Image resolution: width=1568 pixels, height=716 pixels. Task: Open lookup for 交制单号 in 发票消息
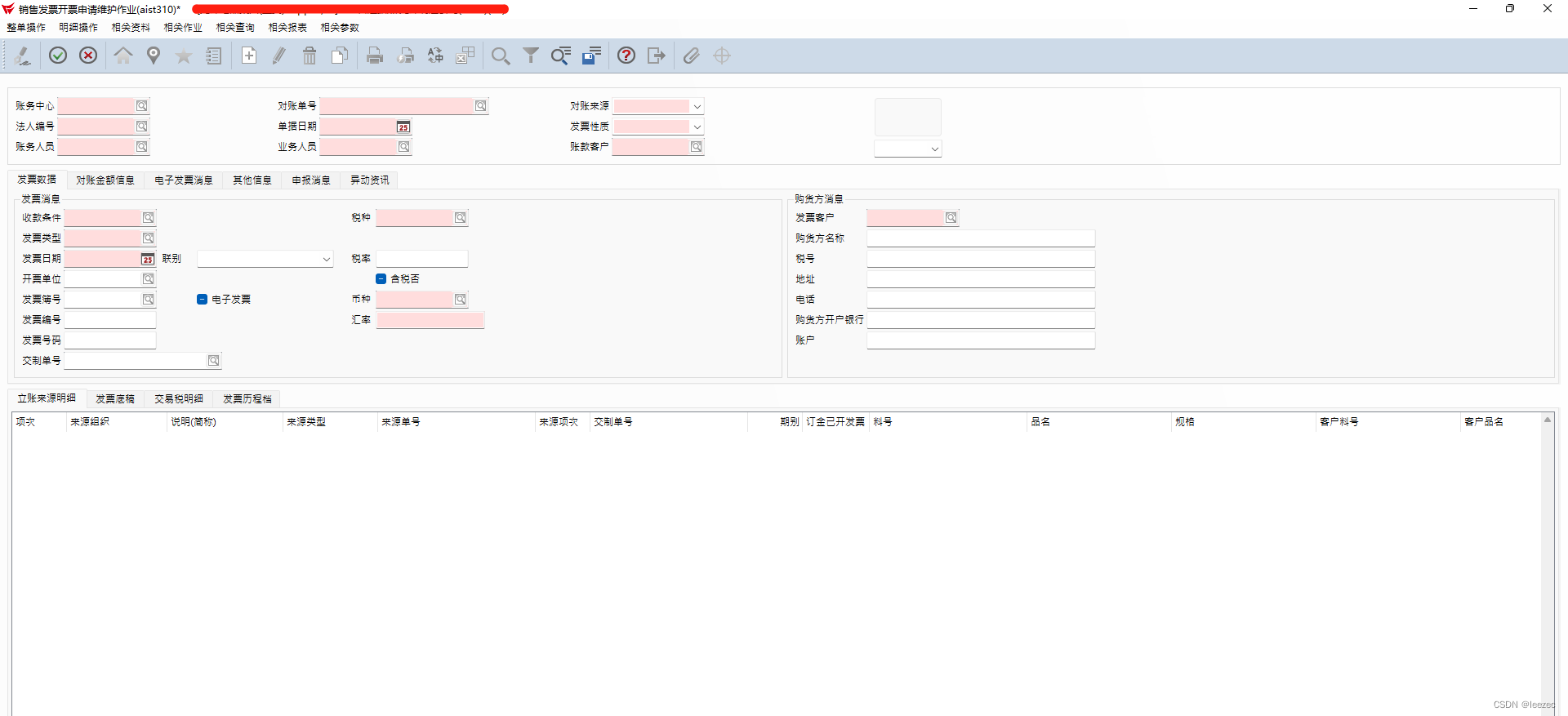coord(213,361)
